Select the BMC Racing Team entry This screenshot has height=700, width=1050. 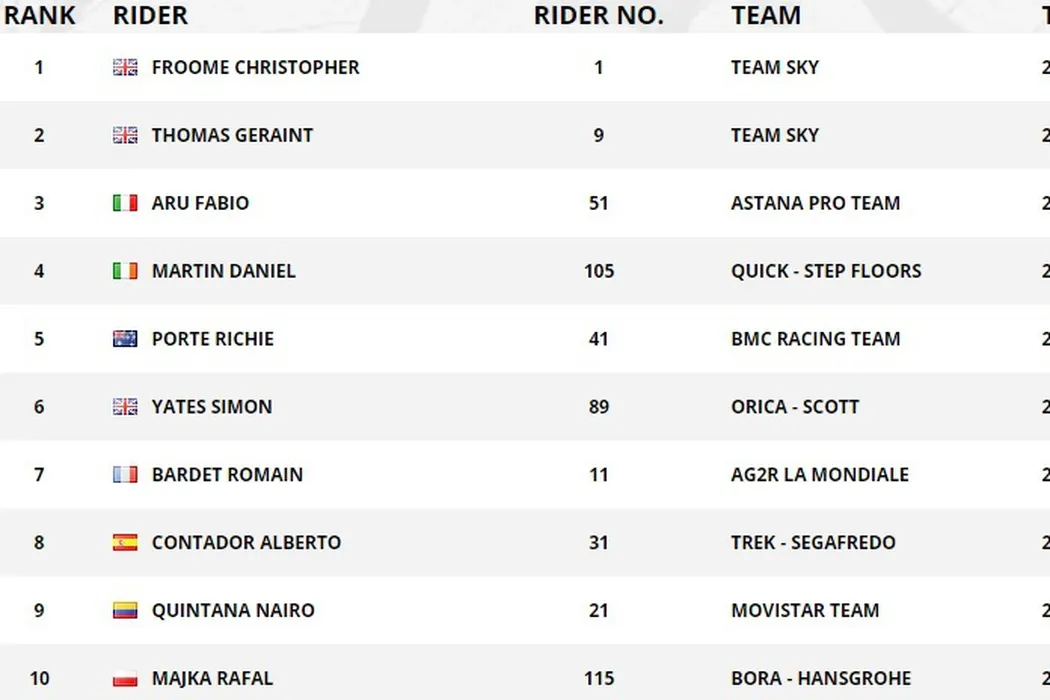point(815,339)
